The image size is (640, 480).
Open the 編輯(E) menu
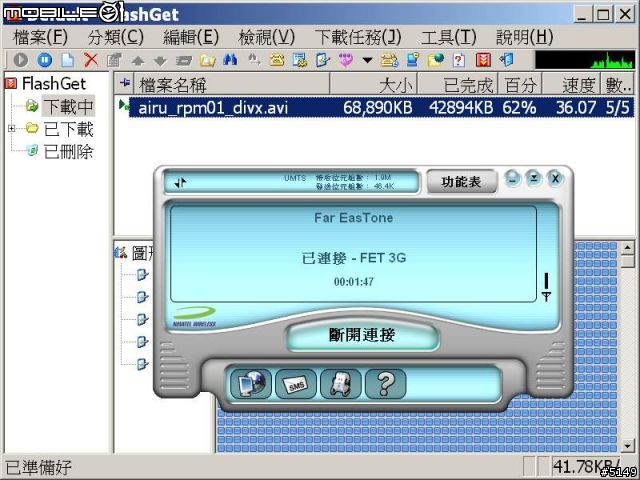click(x=191, y=38)
